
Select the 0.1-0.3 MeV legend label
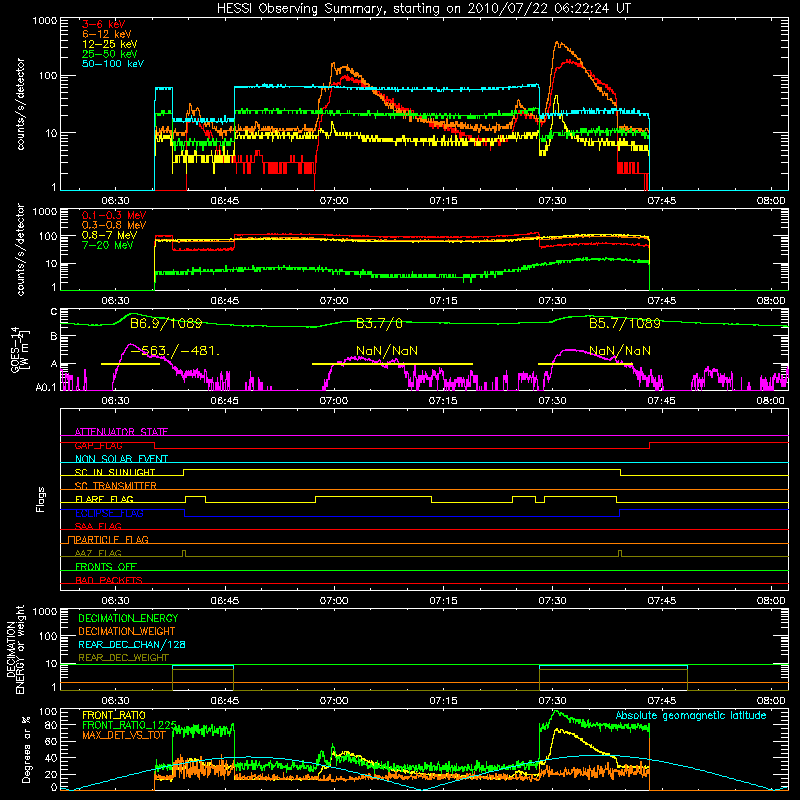point(114,215)
